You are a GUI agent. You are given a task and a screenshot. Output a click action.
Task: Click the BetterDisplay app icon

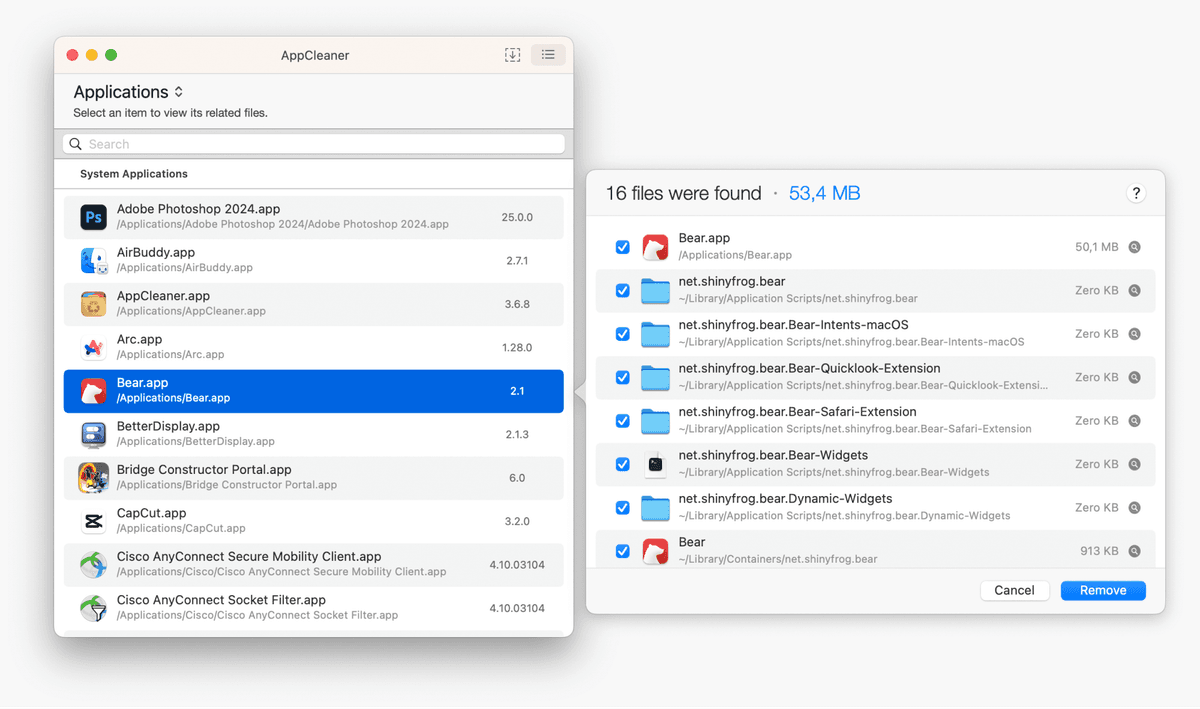94,435
